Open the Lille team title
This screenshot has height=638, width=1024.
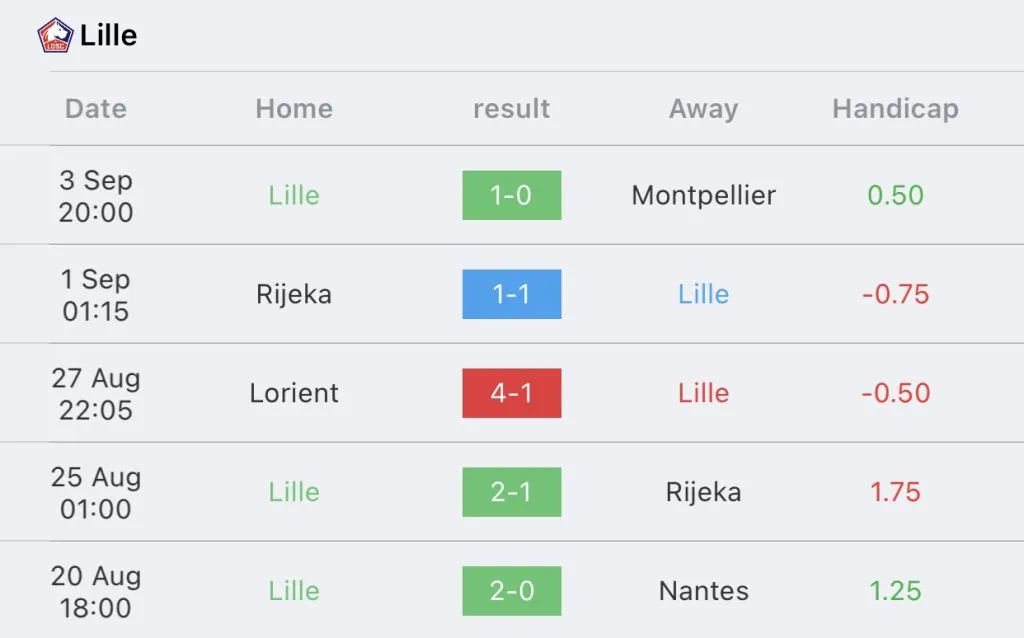(109, 36)
